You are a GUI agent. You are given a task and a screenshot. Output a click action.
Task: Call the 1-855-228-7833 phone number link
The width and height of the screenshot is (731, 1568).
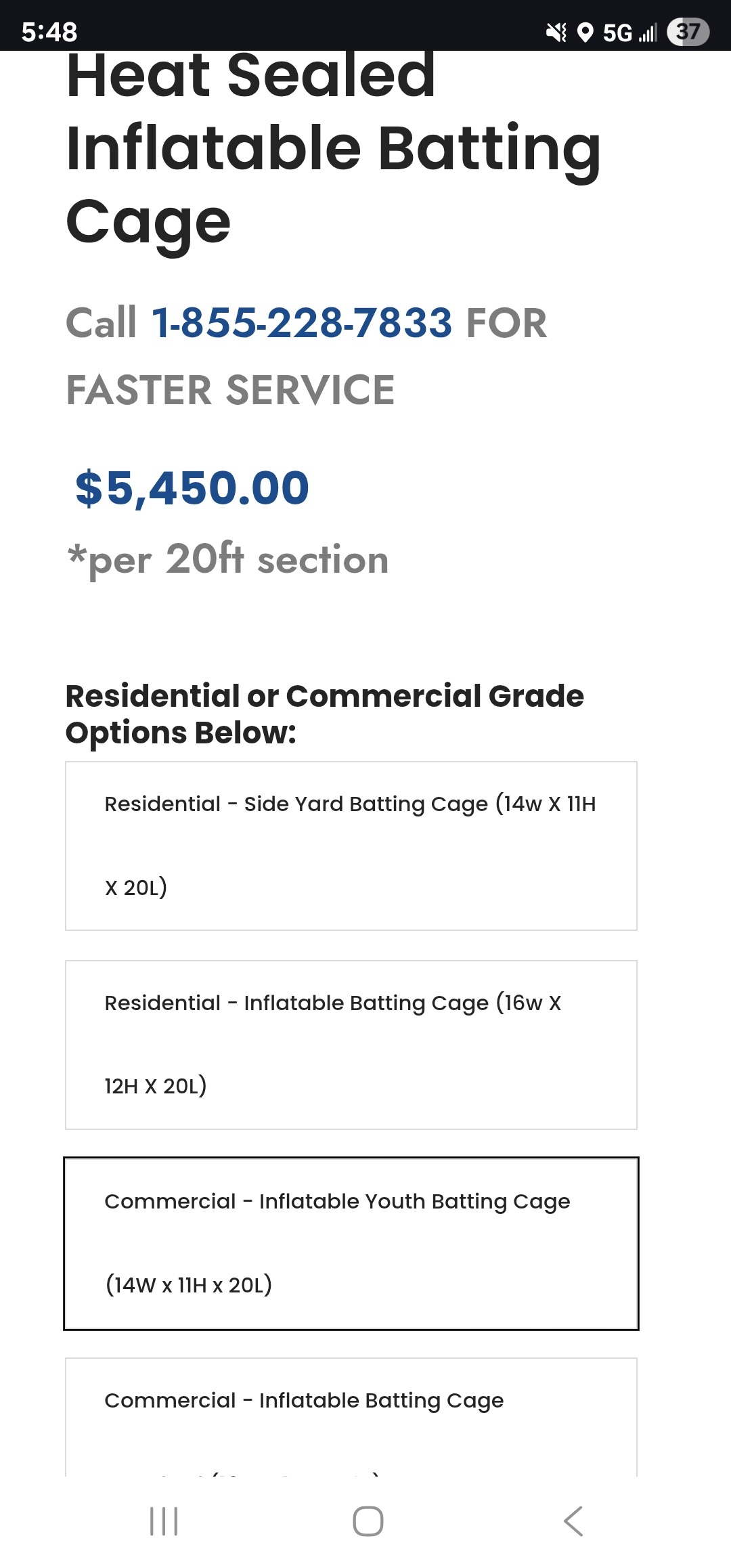coord(301,322)
